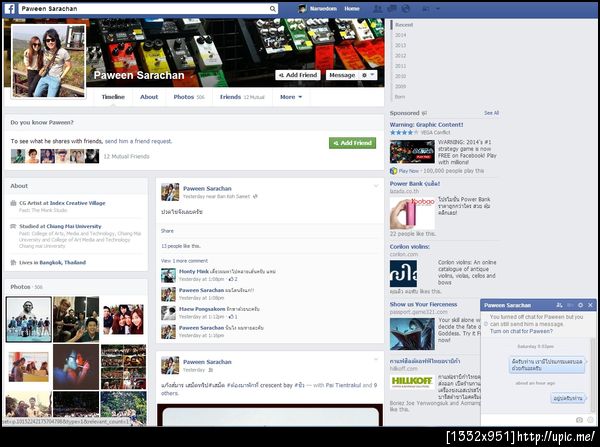Open Notifications globe icon
This screenshot has height=447, width=600.
(x=406, y=8)
